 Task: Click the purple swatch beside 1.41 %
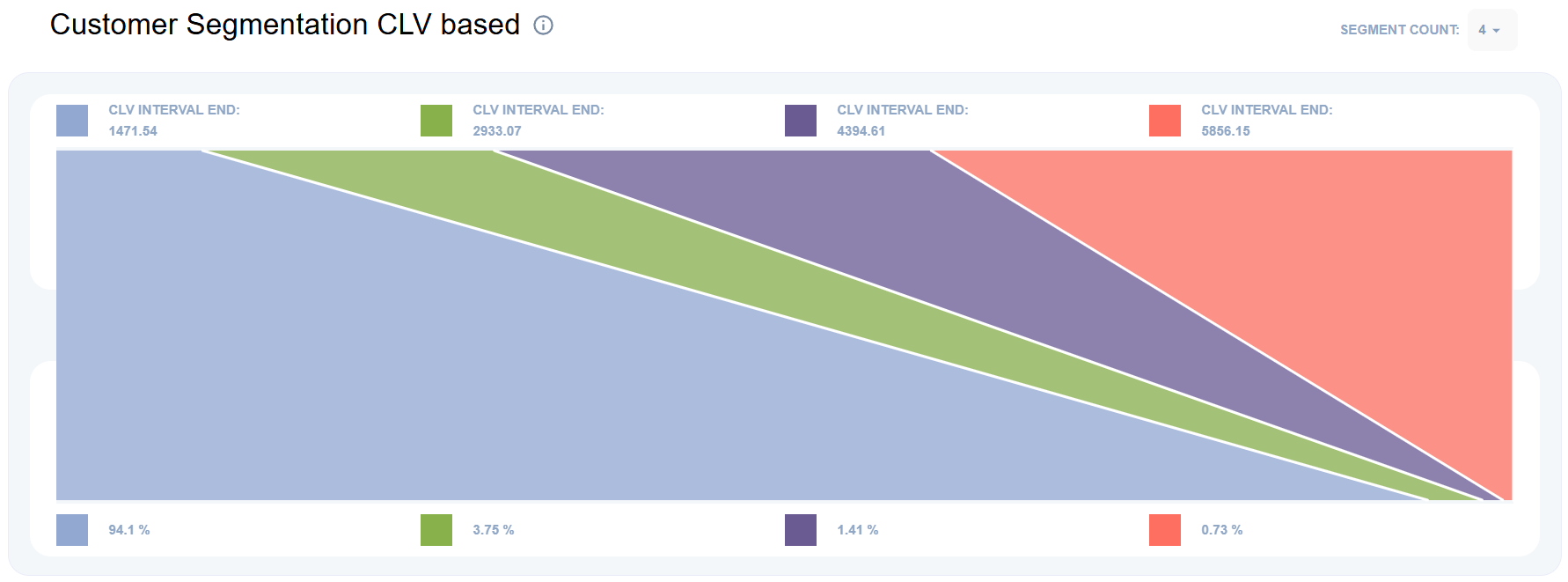click(x=801, y=530)
